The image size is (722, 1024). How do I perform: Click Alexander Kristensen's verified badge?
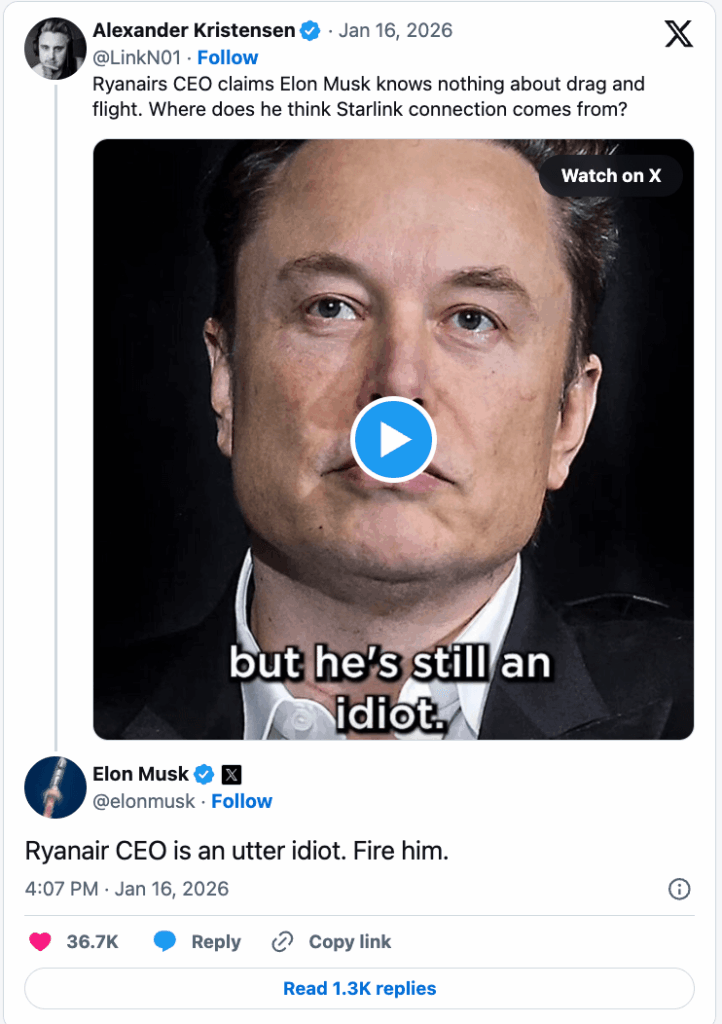[311, 32]
